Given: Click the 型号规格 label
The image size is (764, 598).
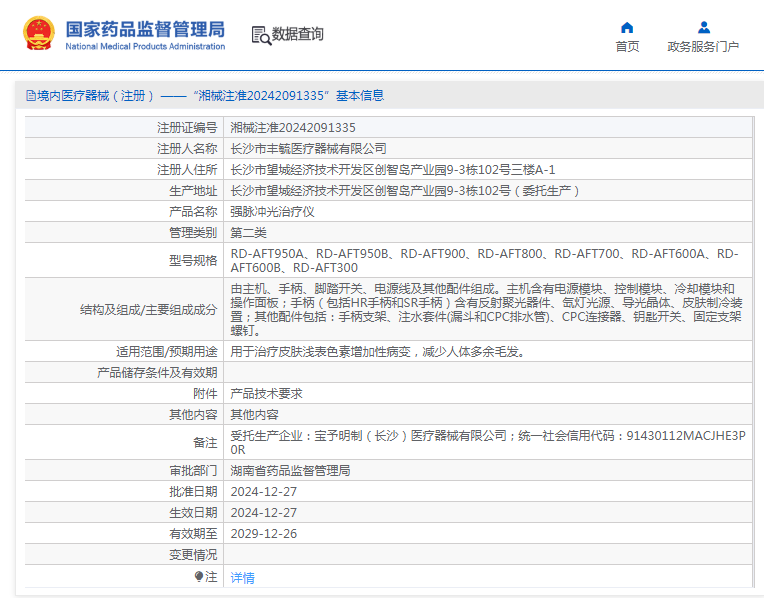Looking at the screenshot, I should (x=193, y=261).
